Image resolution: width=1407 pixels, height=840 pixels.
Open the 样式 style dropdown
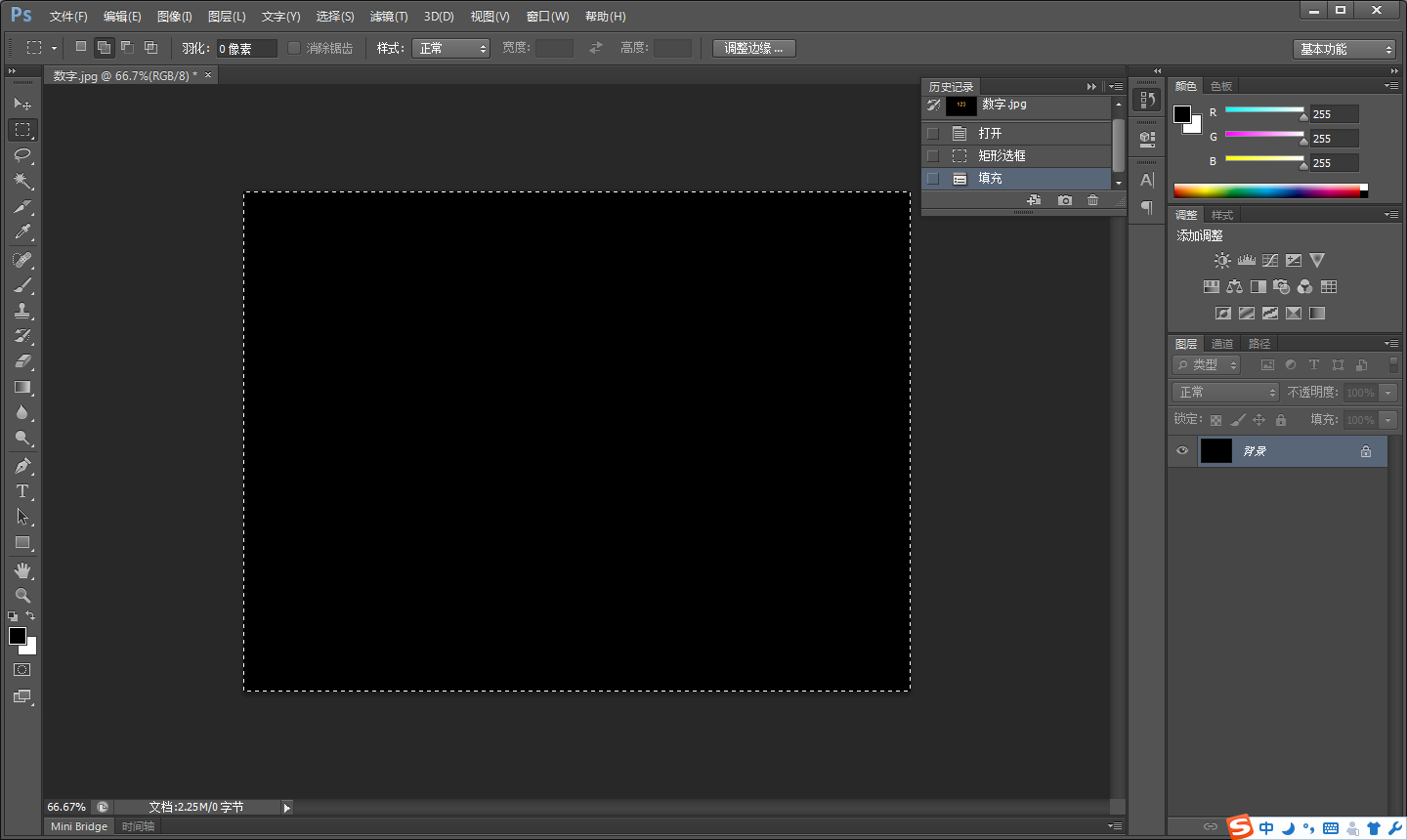coord(450,48)
